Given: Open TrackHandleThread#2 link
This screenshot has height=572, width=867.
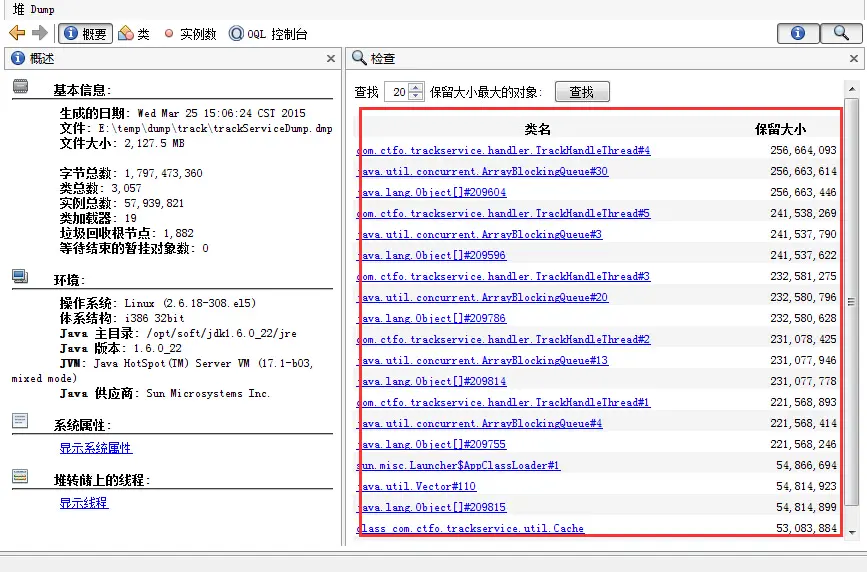Looking at the screenshot, I should [x=503, y=340].
